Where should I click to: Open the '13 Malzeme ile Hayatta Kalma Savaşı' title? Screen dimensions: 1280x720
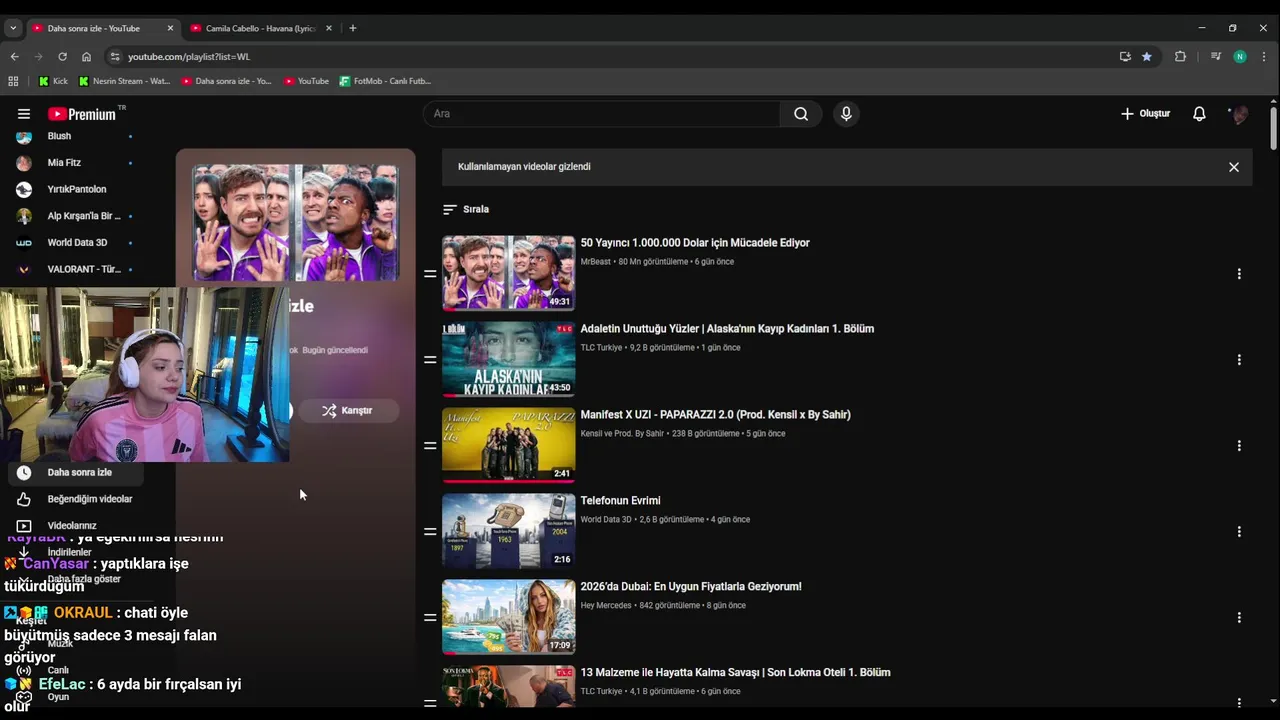735,673
